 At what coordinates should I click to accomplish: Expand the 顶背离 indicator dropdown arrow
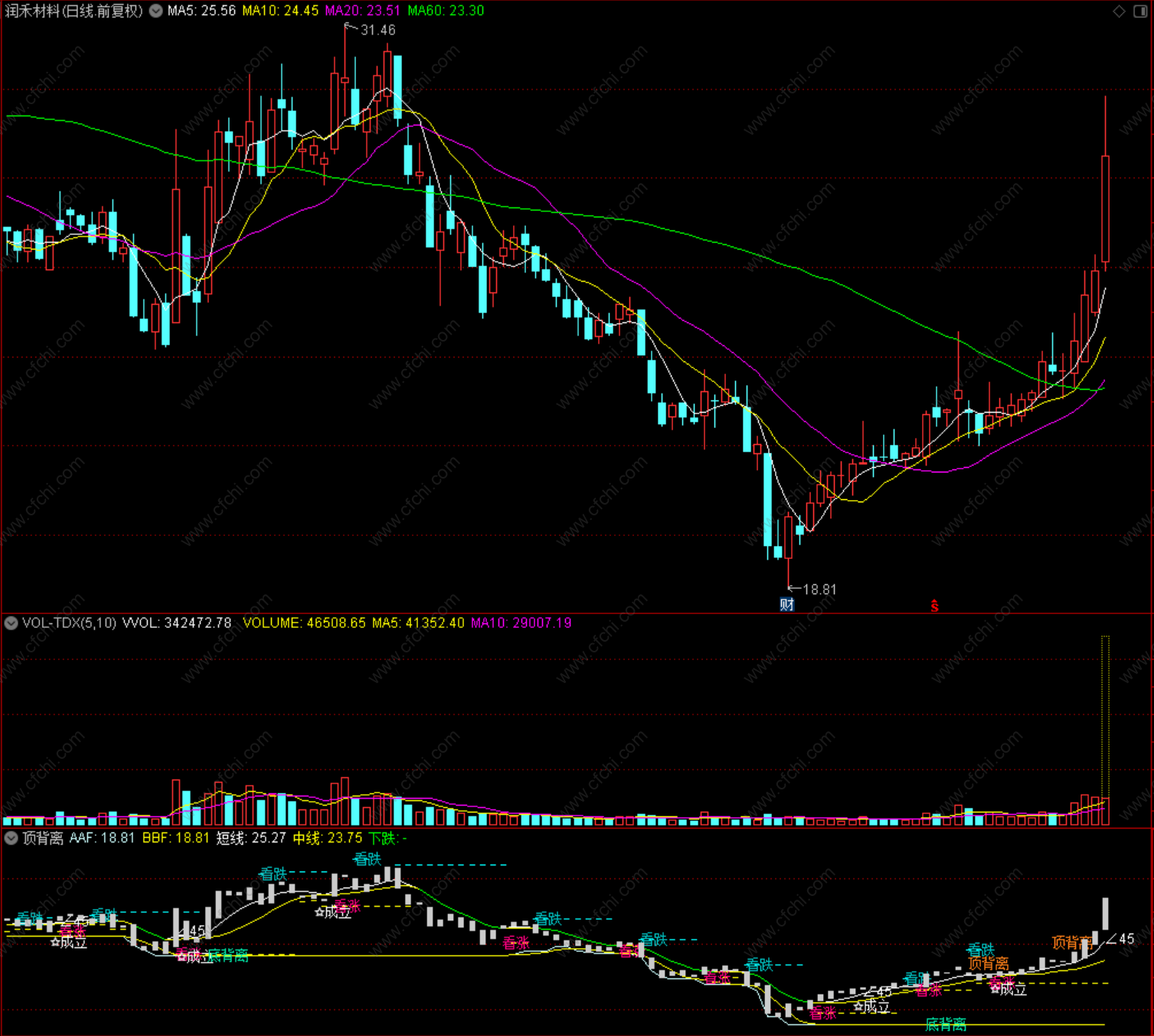point(11,838)
